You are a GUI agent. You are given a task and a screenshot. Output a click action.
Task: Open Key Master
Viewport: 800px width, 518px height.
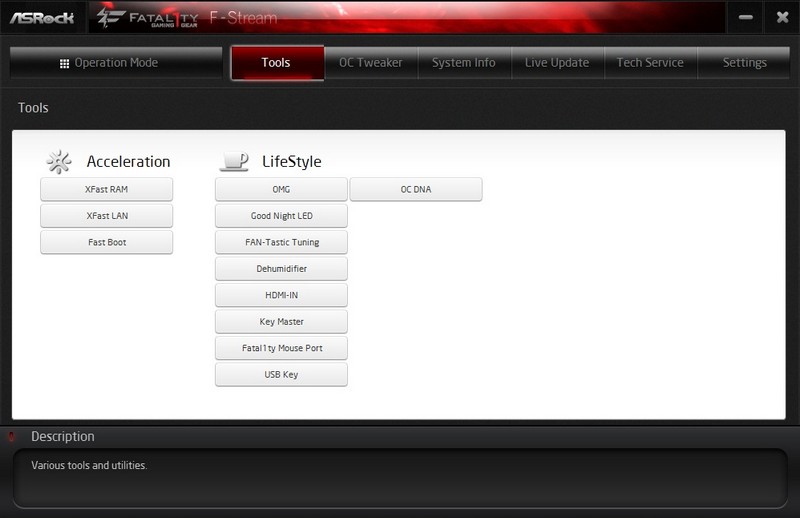281,322
